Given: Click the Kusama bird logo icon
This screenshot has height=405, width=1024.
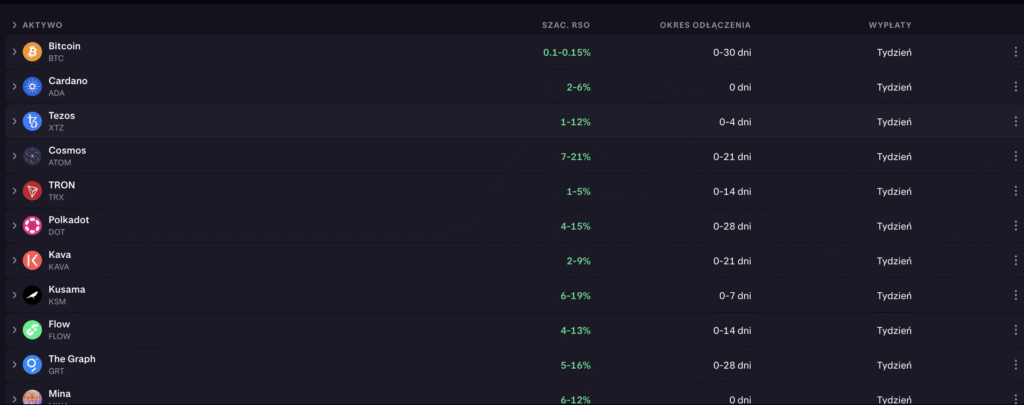Looking at the screenshot, I should coord(32,295).
